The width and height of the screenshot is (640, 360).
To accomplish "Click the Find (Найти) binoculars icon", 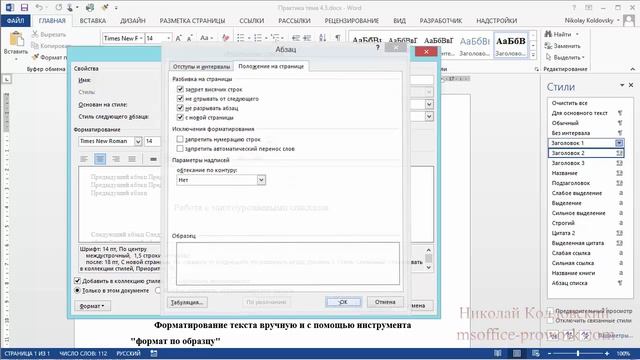I will point(548,34).
